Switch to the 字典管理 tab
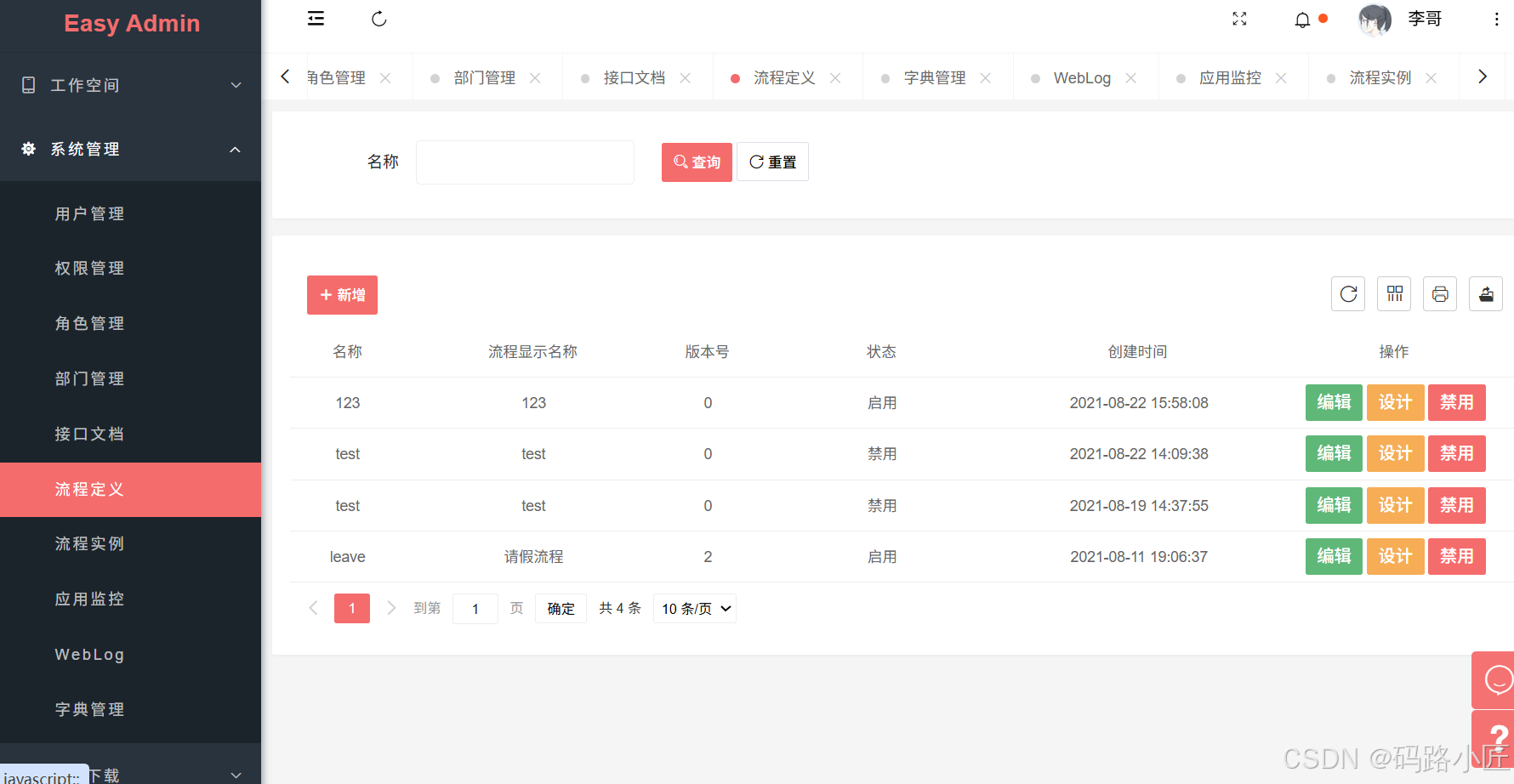 click(935, 77)
